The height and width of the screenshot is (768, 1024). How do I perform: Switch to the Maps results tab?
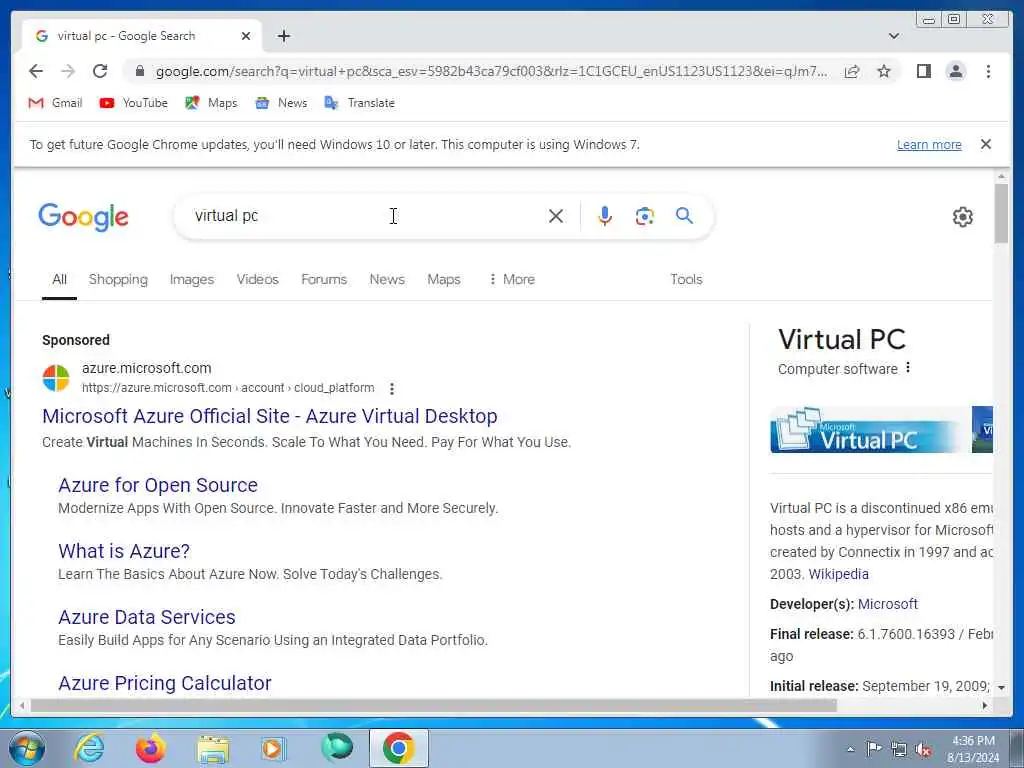(443, 280)
